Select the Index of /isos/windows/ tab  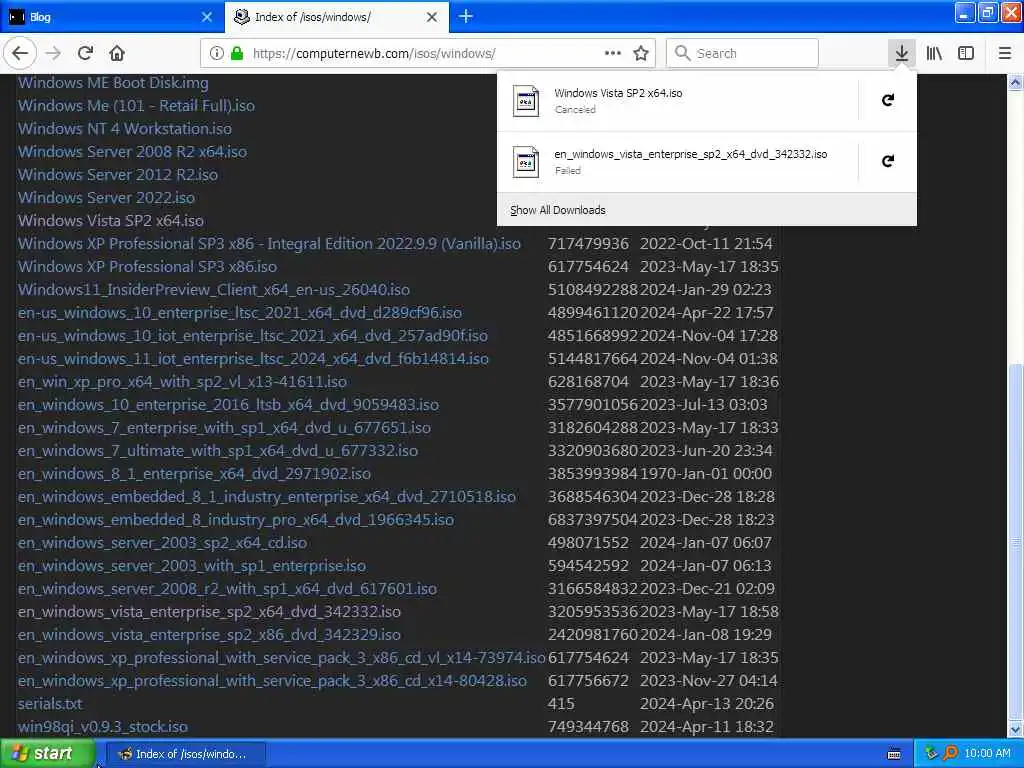[x=337, y=17]
